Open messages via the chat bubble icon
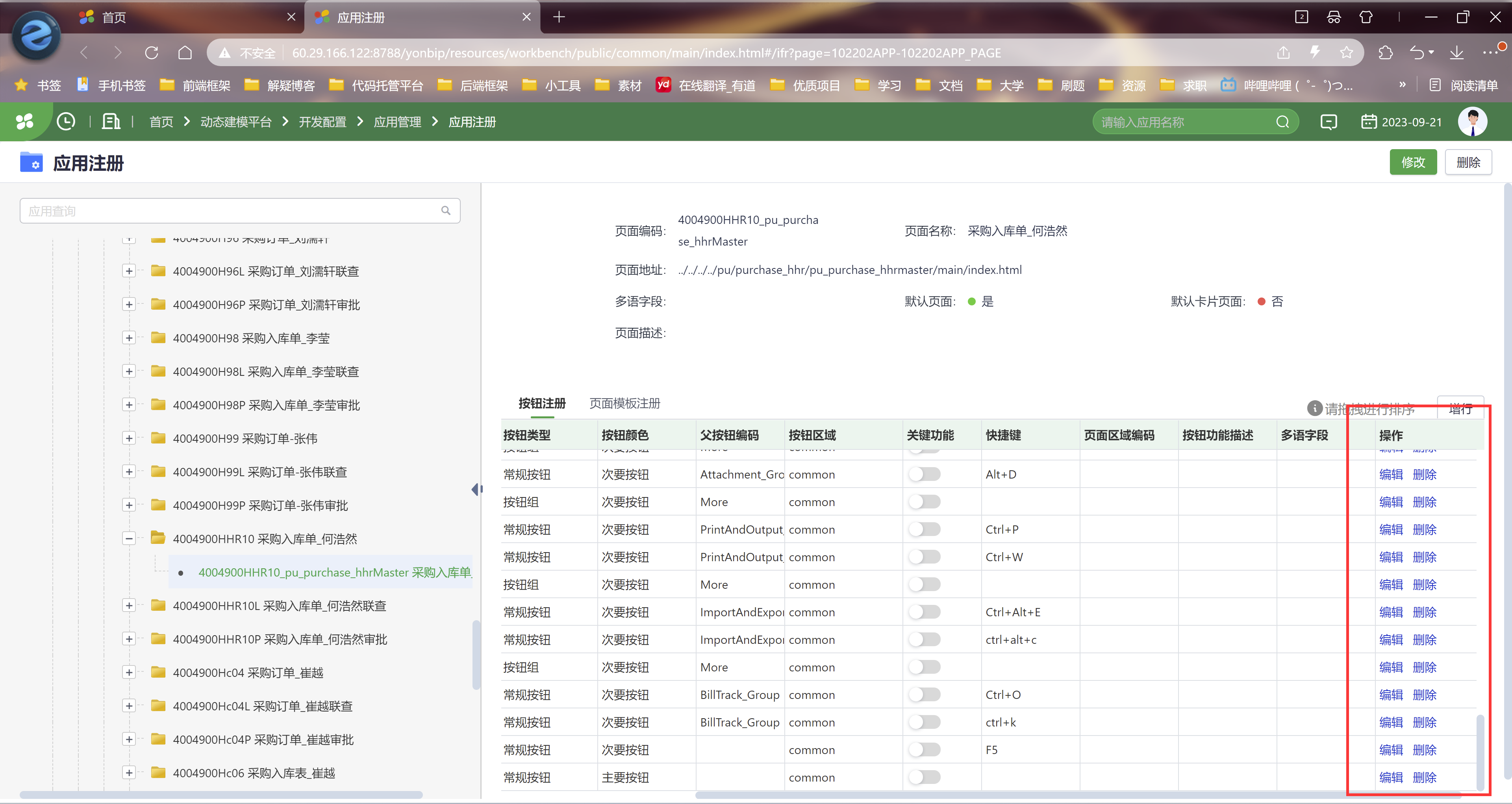 click(x=1328, y=121)
